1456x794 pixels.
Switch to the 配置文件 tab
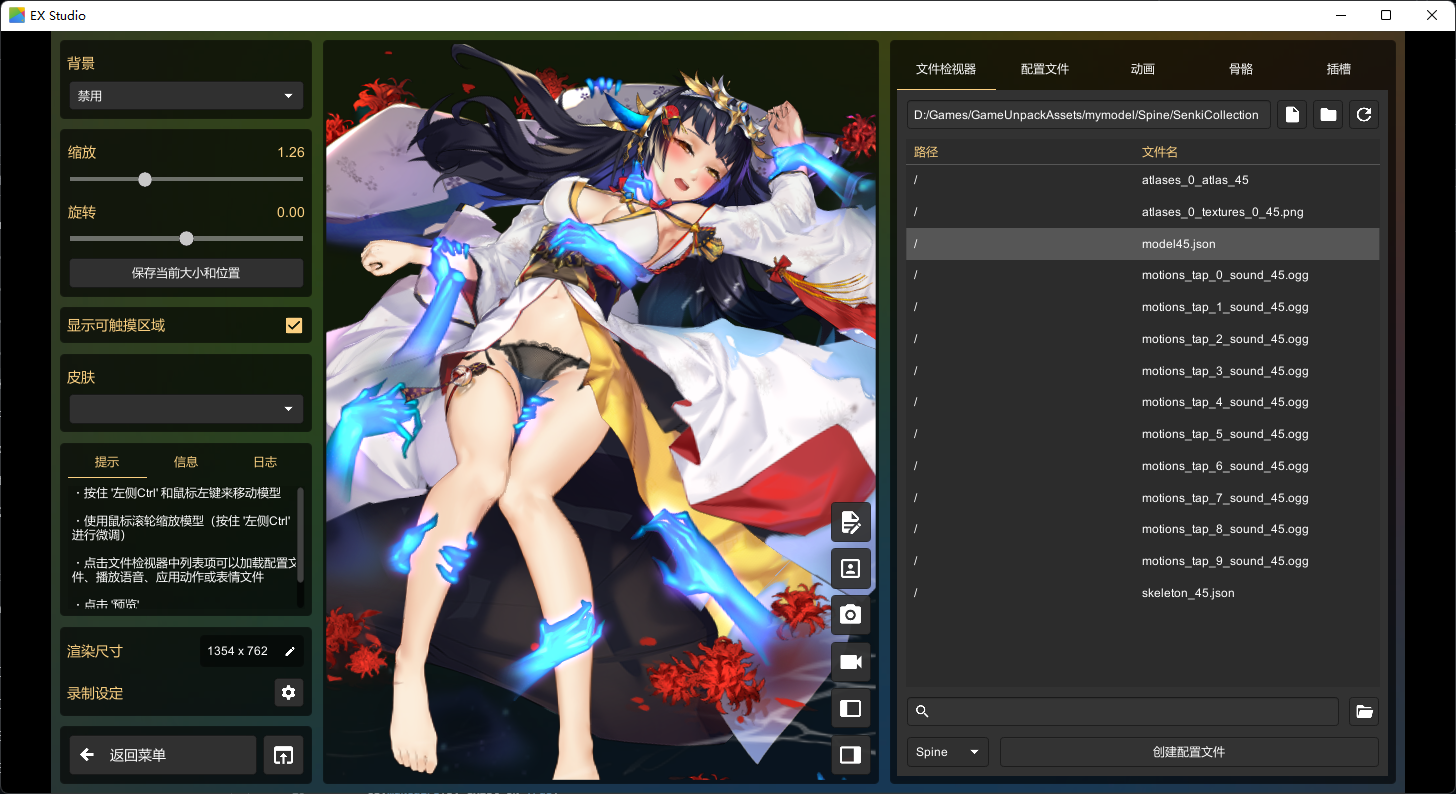[1045, 69]
